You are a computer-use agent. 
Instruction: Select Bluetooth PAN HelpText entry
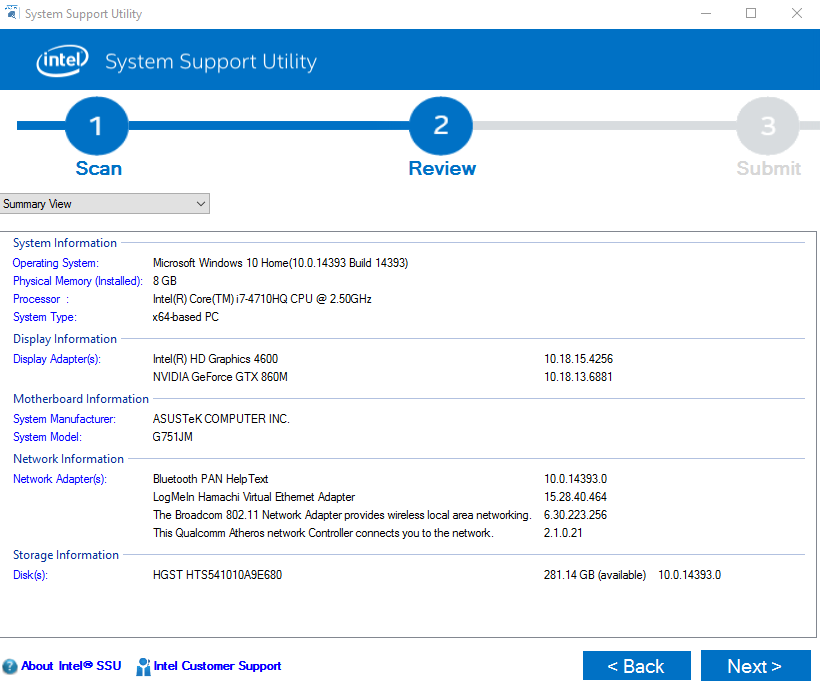pos(211,479)
